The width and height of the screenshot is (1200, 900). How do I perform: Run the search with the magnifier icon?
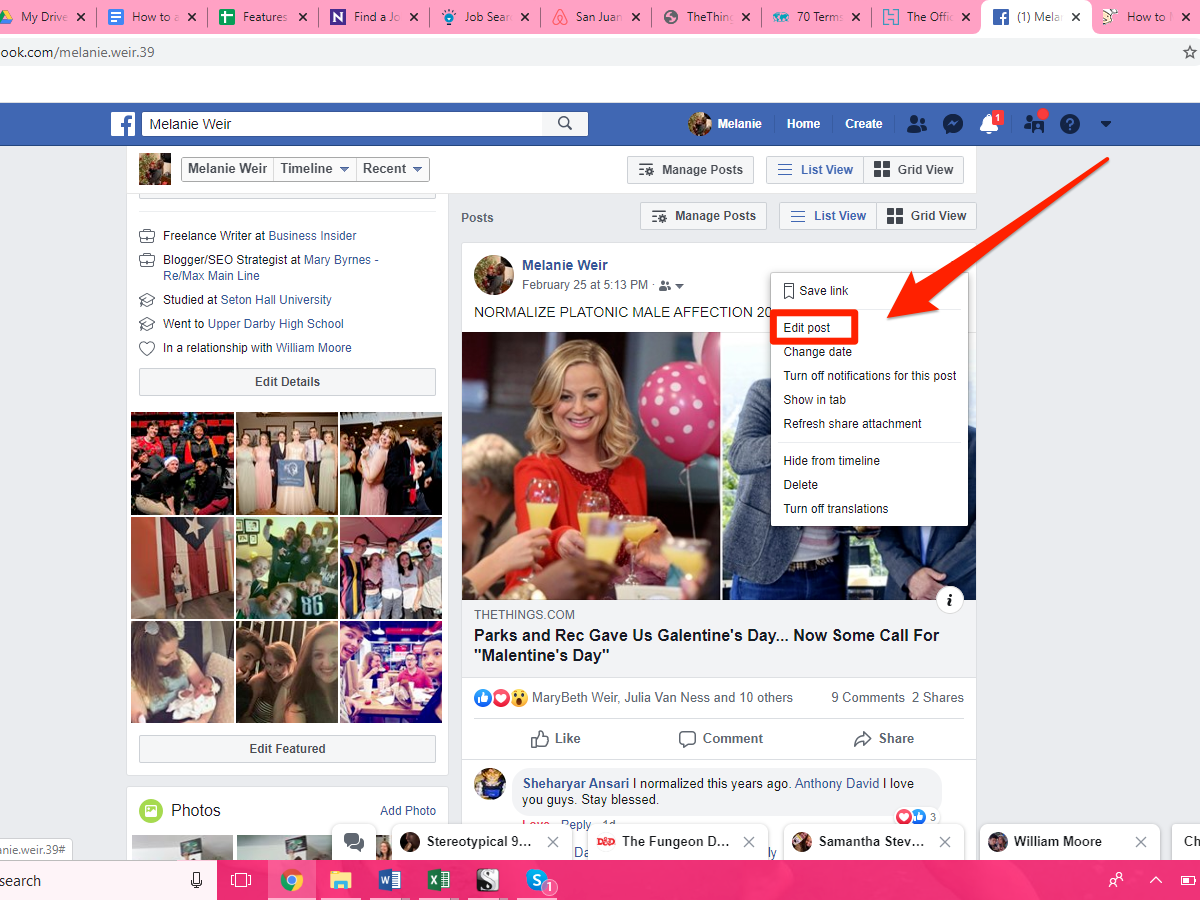pos(565,123)
